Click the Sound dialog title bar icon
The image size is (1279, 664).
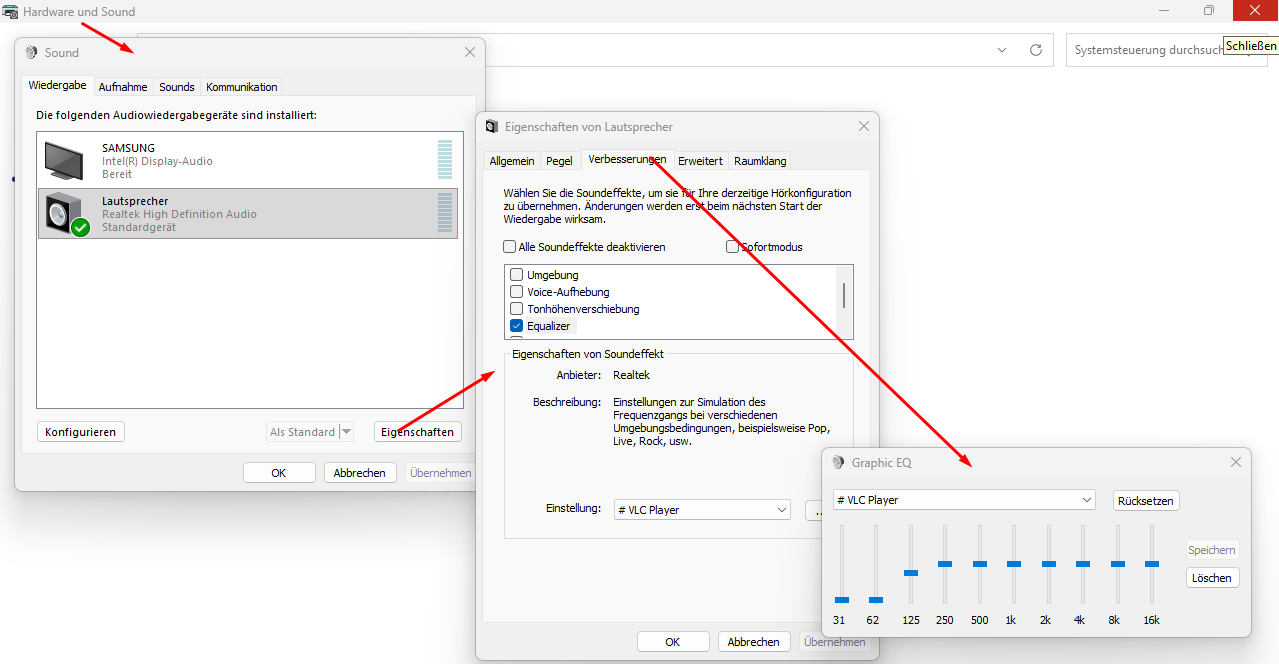(x=31, y=53)
